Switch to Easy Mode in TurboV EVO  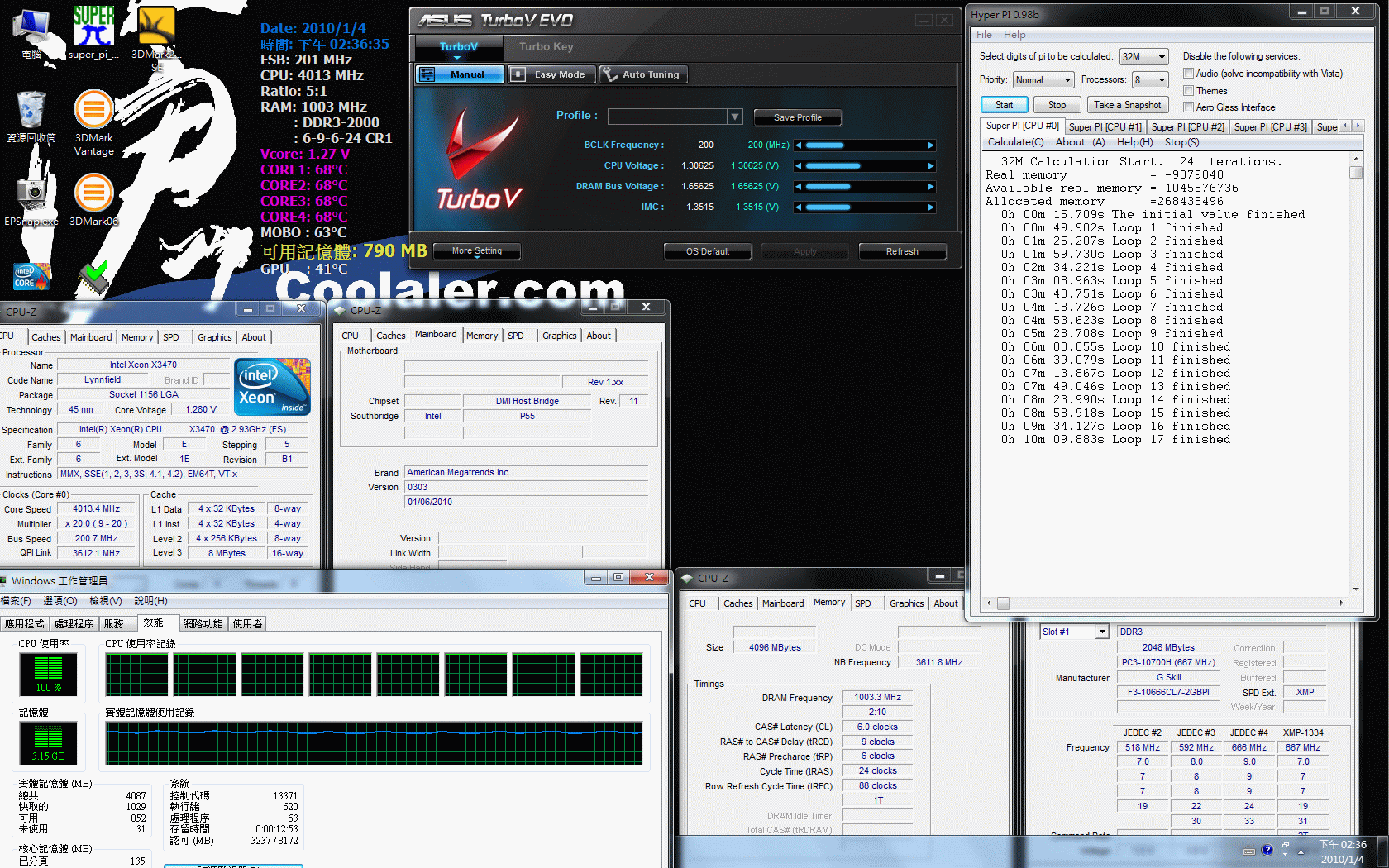[x=550, y=74]
